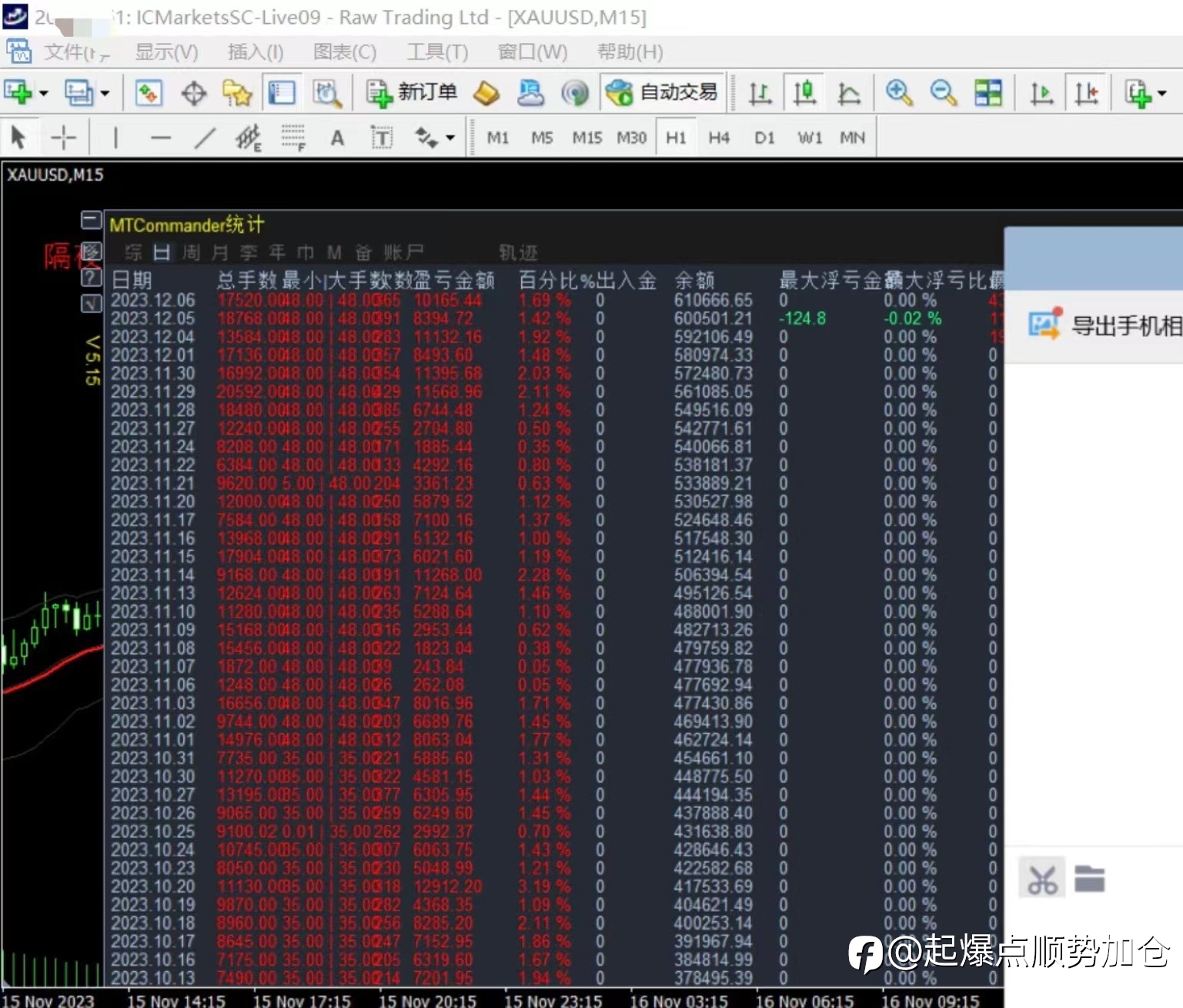Image resolution: width=1183 pixels, height=1008 pixels.
Task: Switch timeframe to M15
Action: pyautogui.click(x=586, y=138)
